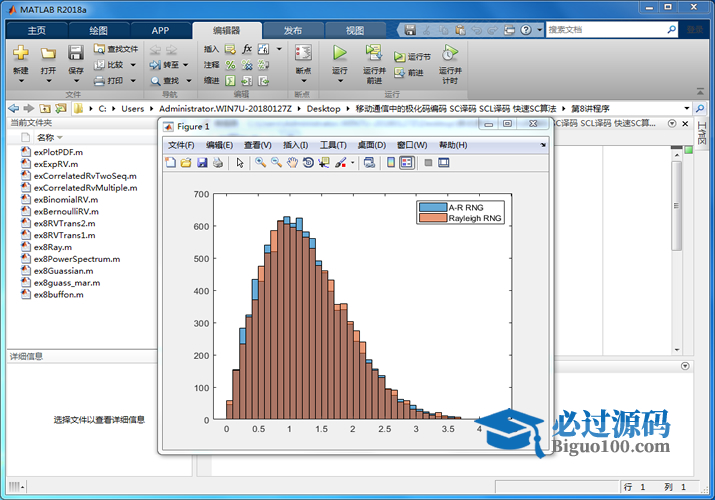Click the back arrow in address bar

tap(14, 108)
